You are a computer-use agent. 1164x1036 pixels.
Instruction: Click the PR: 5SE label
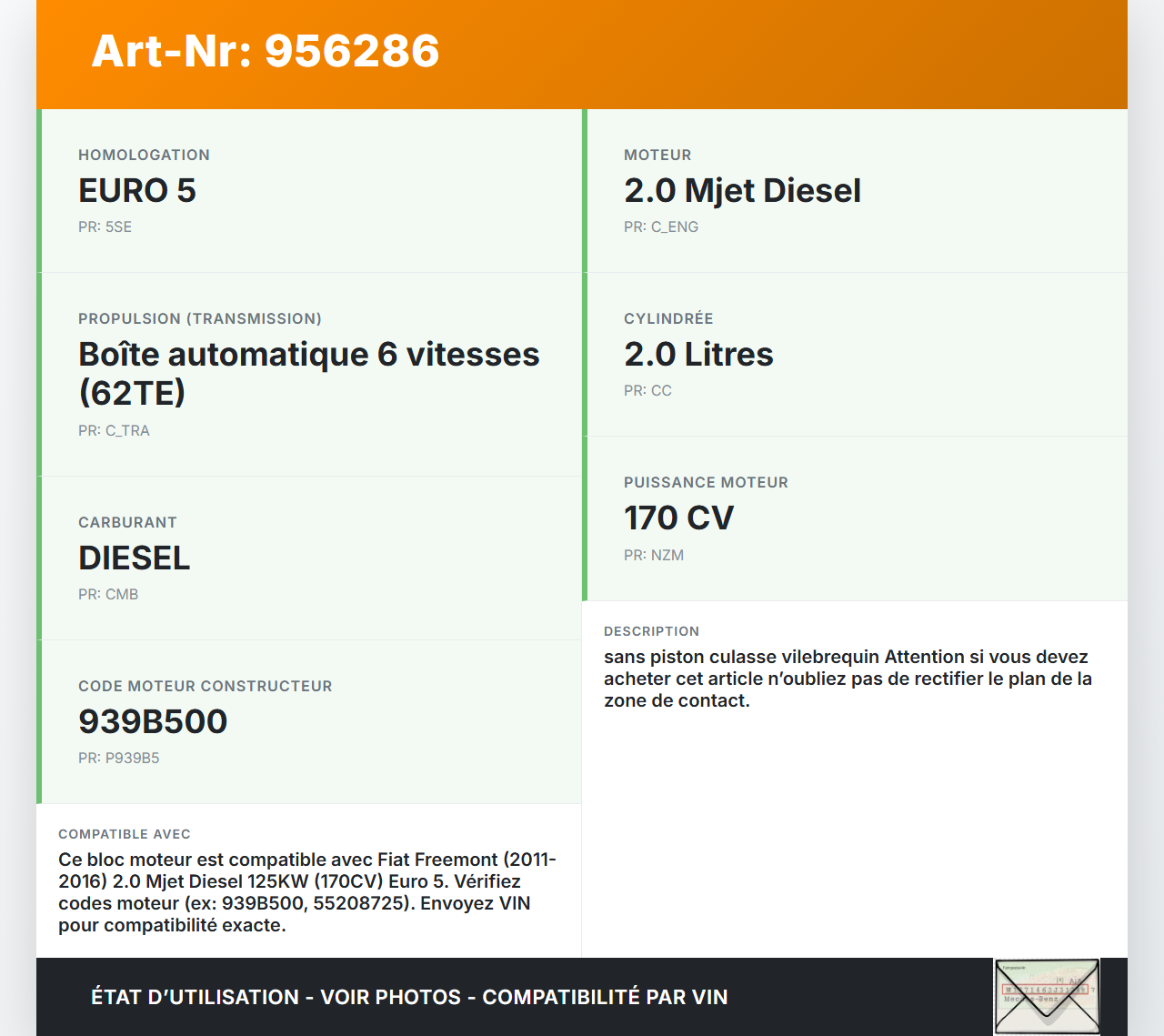[105, 226]
